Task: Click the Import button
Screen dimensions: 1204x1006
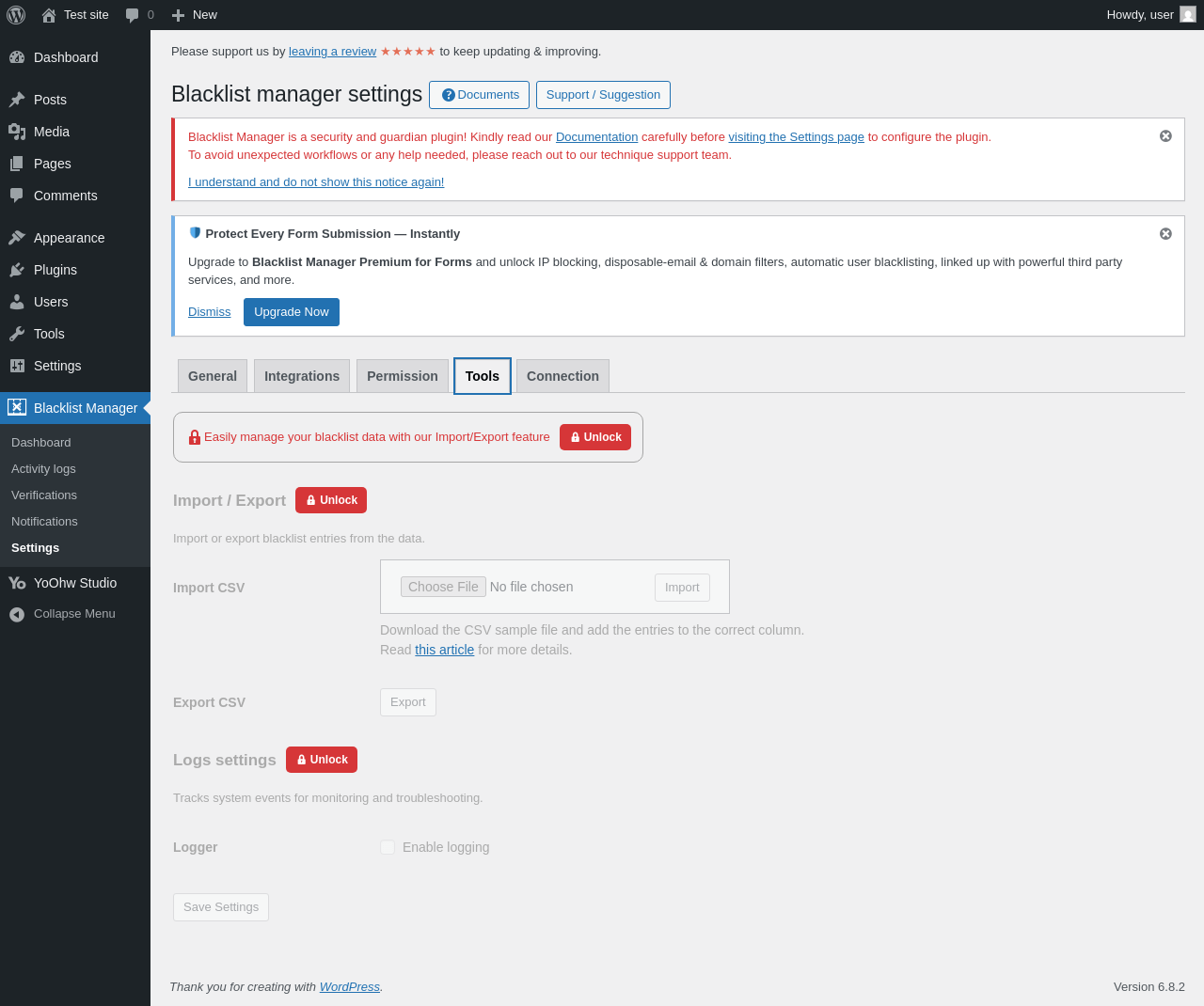Action: click(x=682, y=588)
